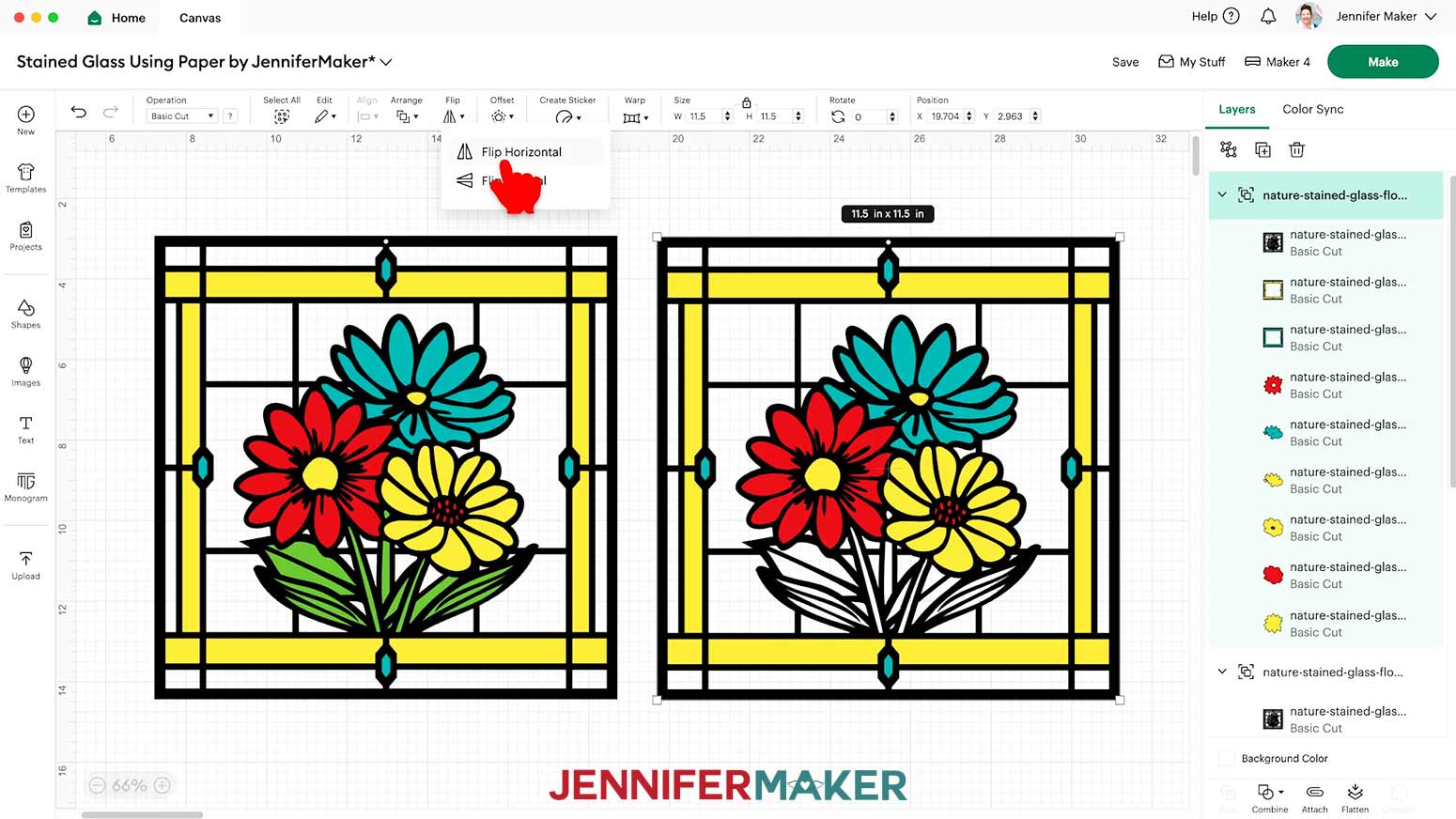
Task: Toggle the size aspect ratio lock
Action: (747, 102)
